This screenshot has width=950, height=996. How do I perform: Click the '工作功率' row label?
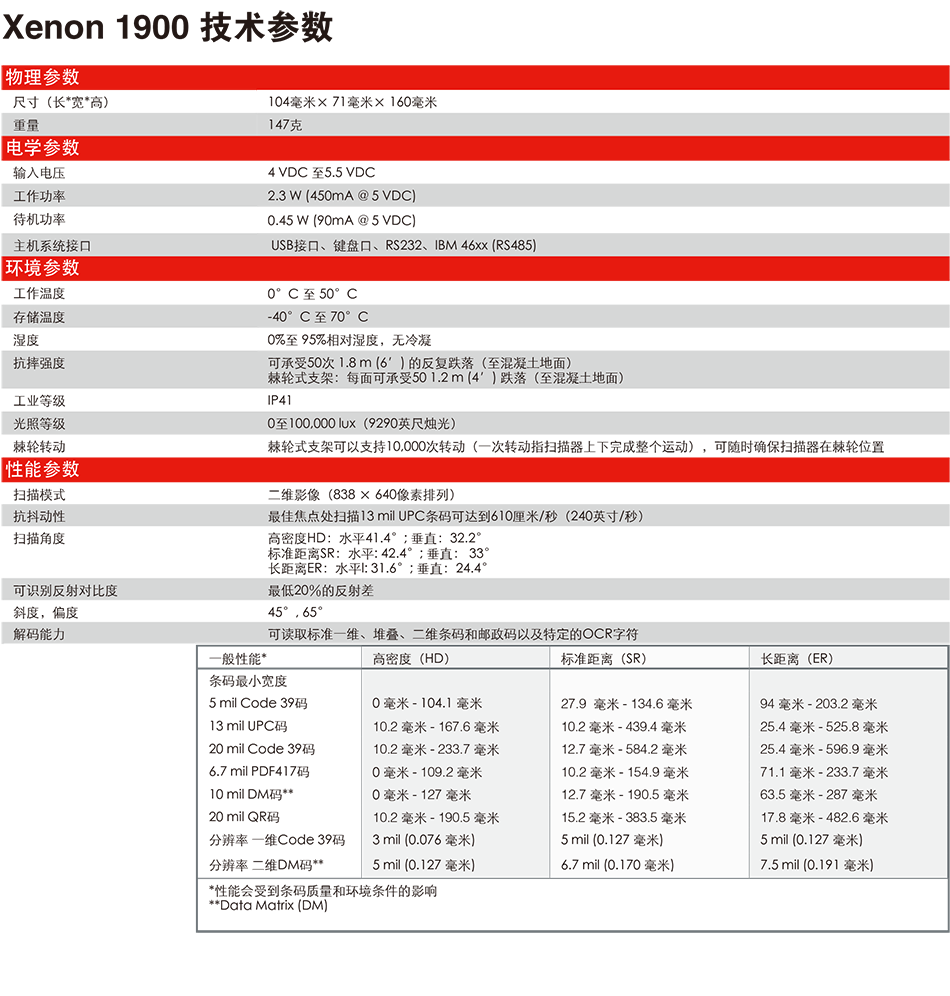coord(39,196)
